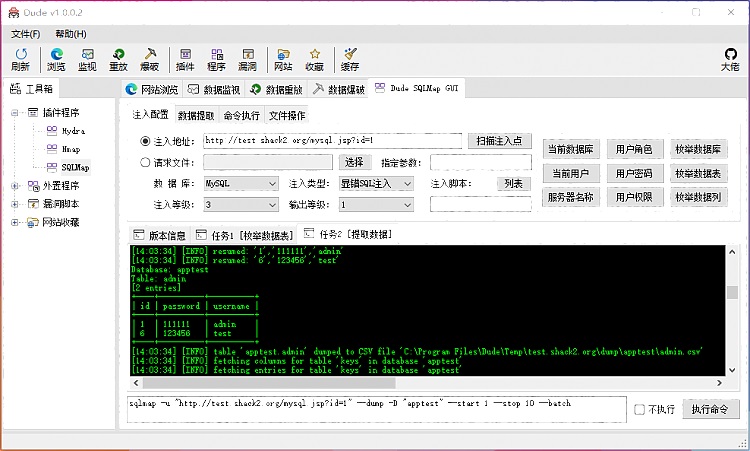The image size is (750, 451).
Task: Open the 输出等级 dropdown
Action: (376, 205)
